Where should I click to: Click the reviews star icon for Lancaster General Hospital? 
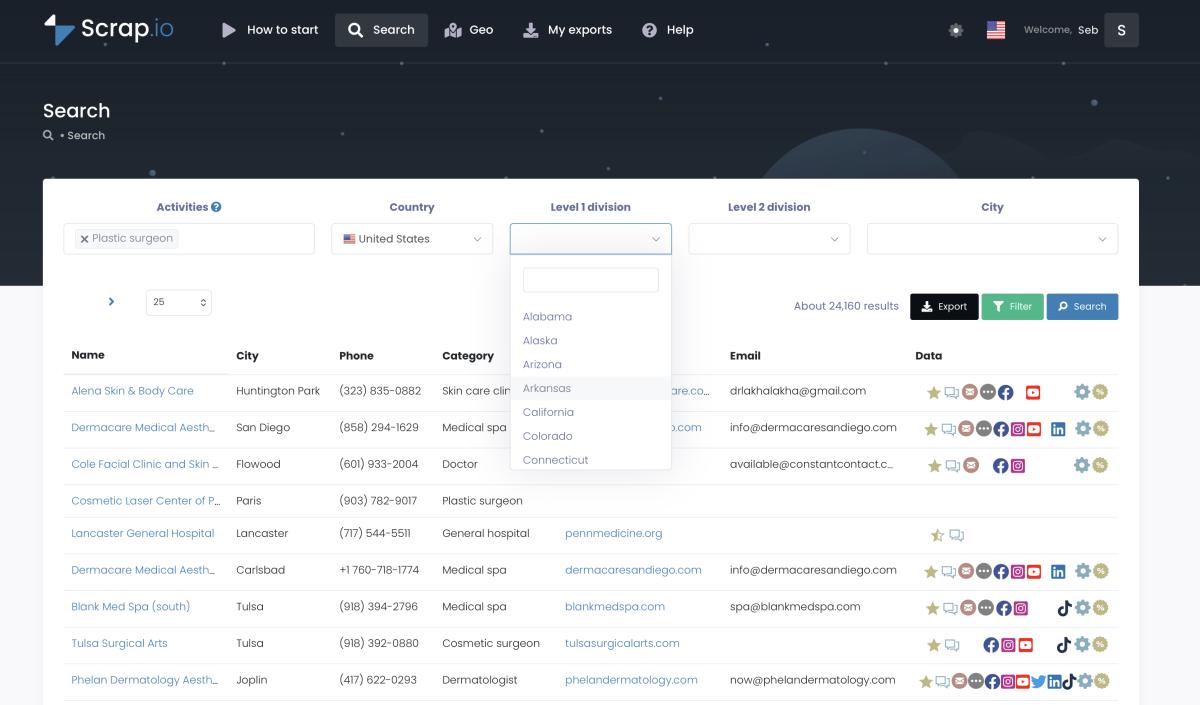pyautogui.click(x=937, y=535)
